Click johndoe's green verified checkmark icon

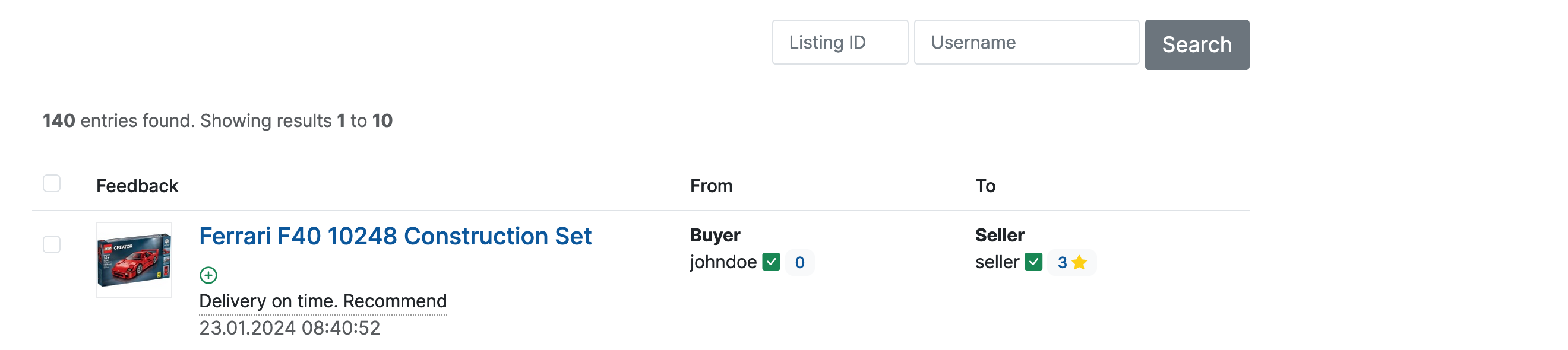coord(770,262)
